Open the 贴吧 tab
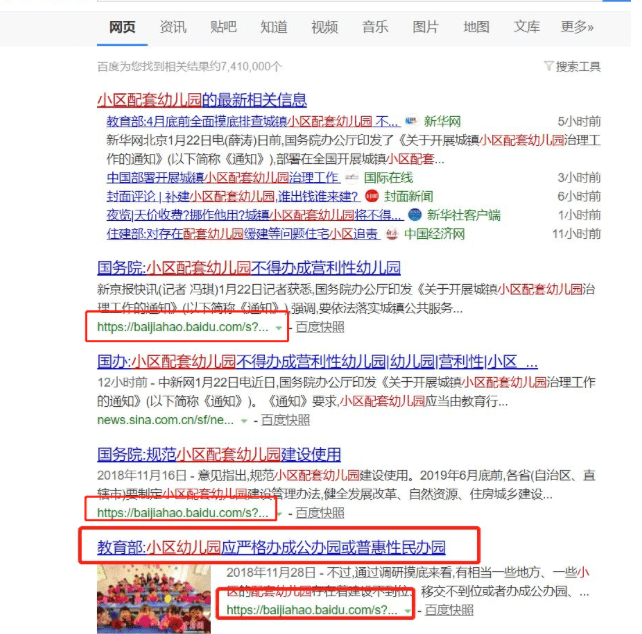 [x=224, y=27]
